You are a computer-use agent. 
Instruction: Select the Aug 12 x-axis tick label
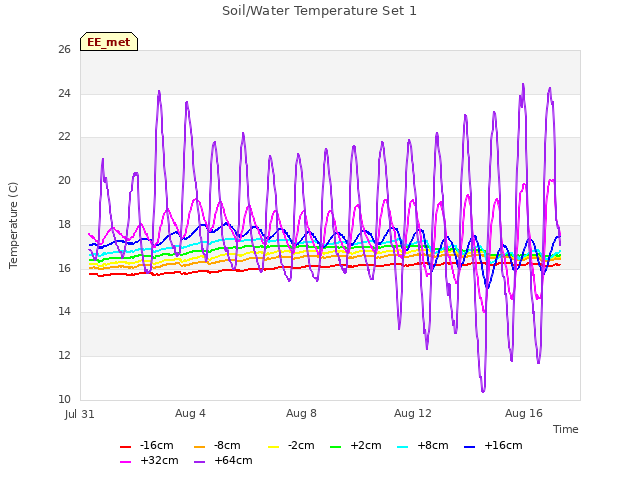click(x=413, y=413)
